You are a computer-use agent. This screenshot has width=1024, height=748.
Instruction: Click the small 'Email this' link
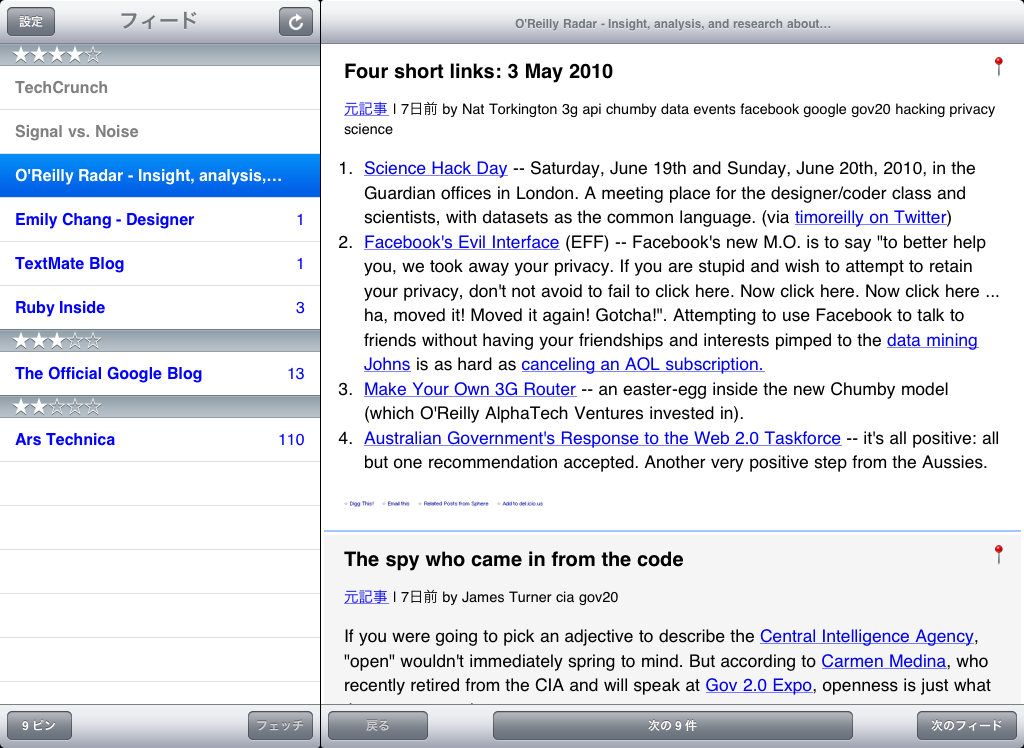click(398, 504)
